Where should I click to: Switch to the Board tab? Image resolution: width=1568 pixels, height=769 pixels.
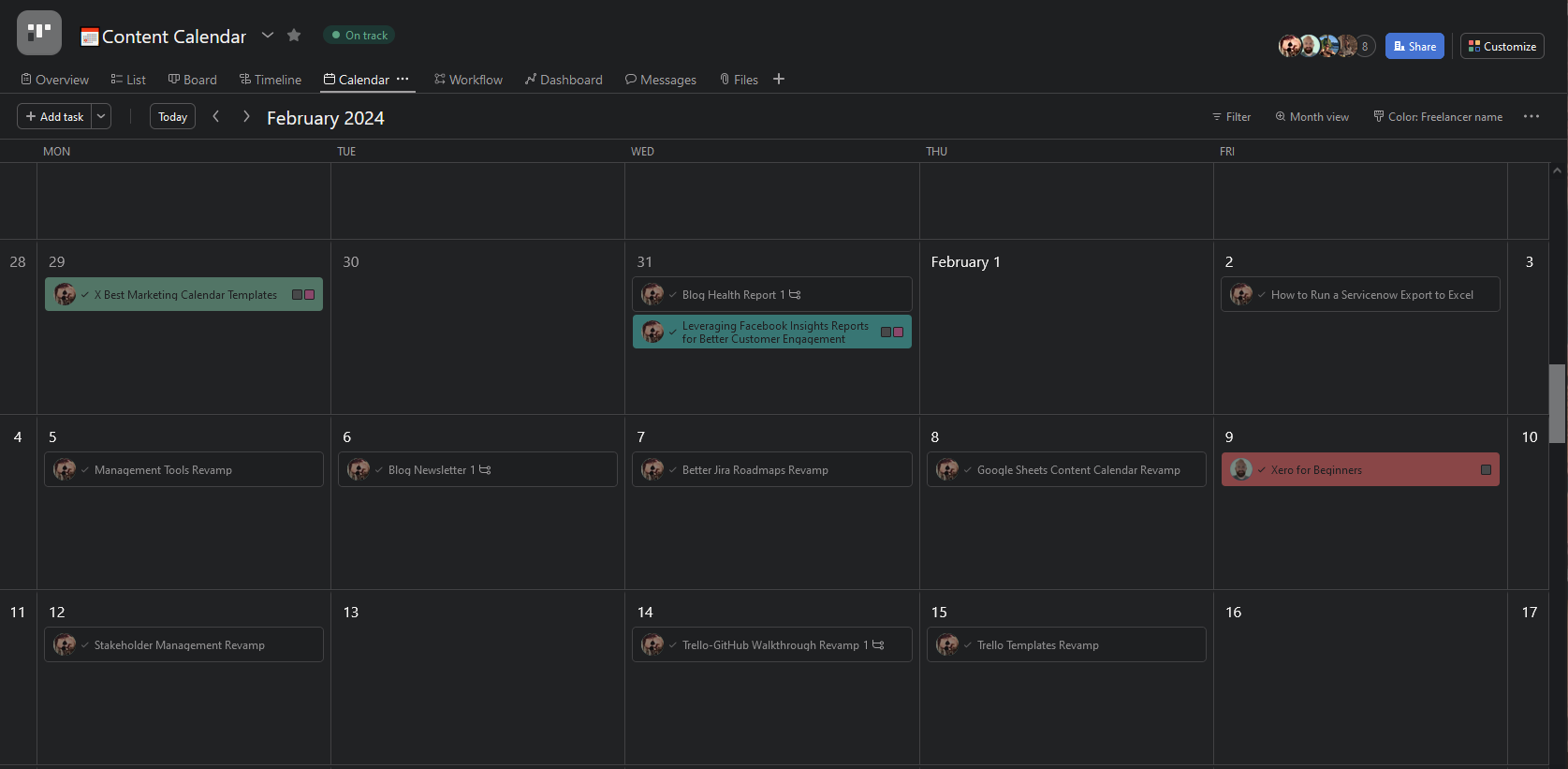(192, 80)
